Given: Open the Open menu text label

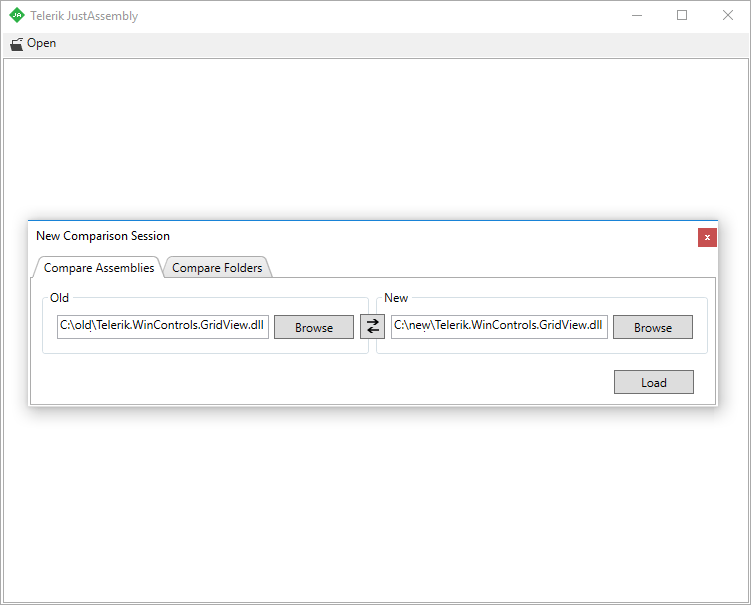Looking at the screenshot, I should pos(42,44).
